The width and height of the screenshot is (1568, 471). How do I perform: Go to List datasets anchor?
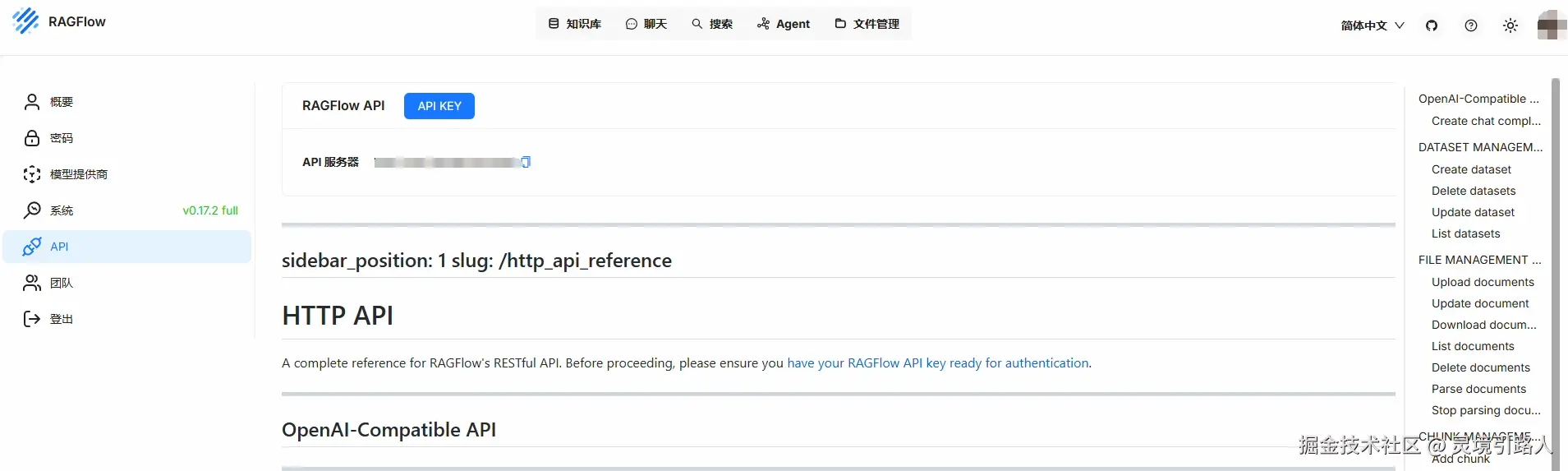pos(1465,233)
